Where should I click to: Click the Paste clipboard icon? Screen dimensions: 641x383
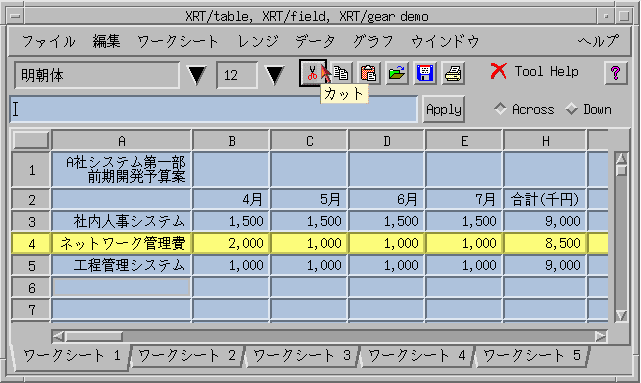[369, 74]
